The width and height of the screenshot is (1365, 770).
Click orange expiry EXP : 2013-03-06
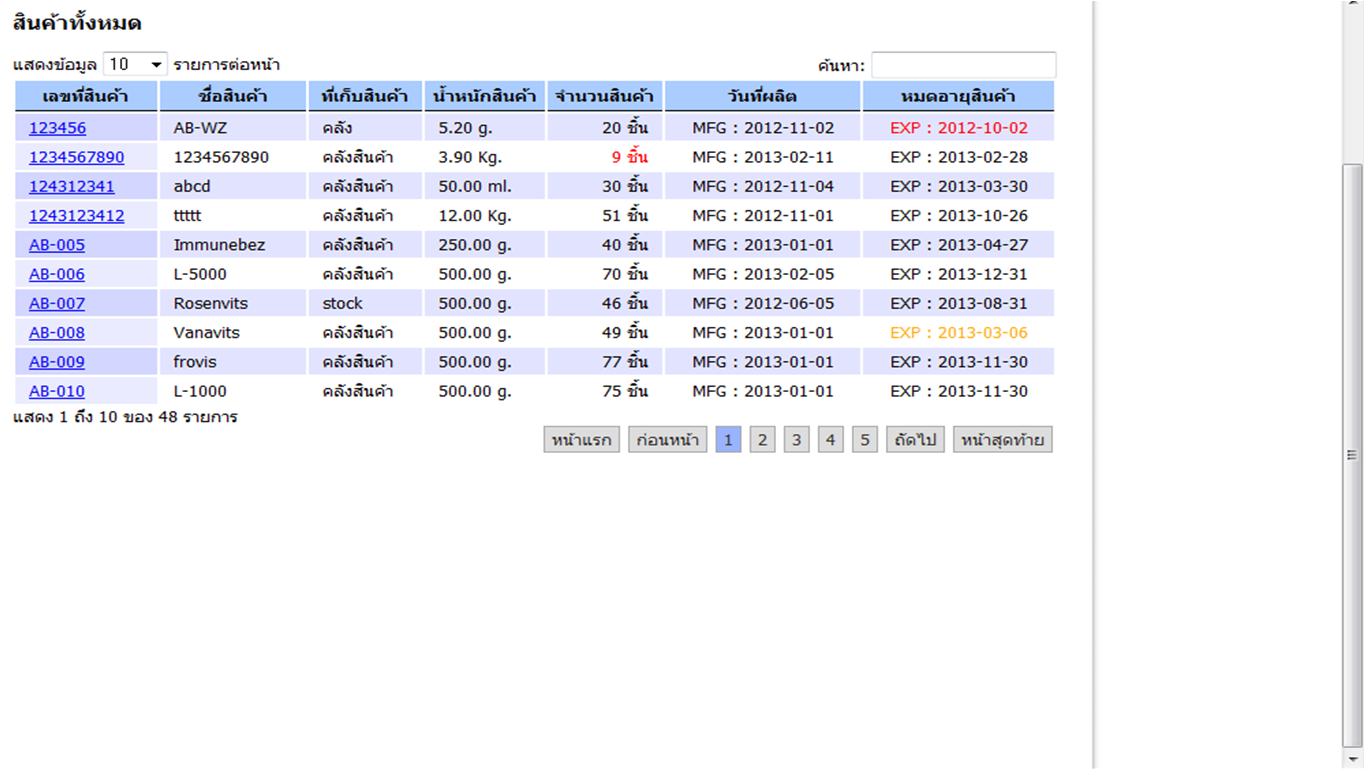pos(959,332)
